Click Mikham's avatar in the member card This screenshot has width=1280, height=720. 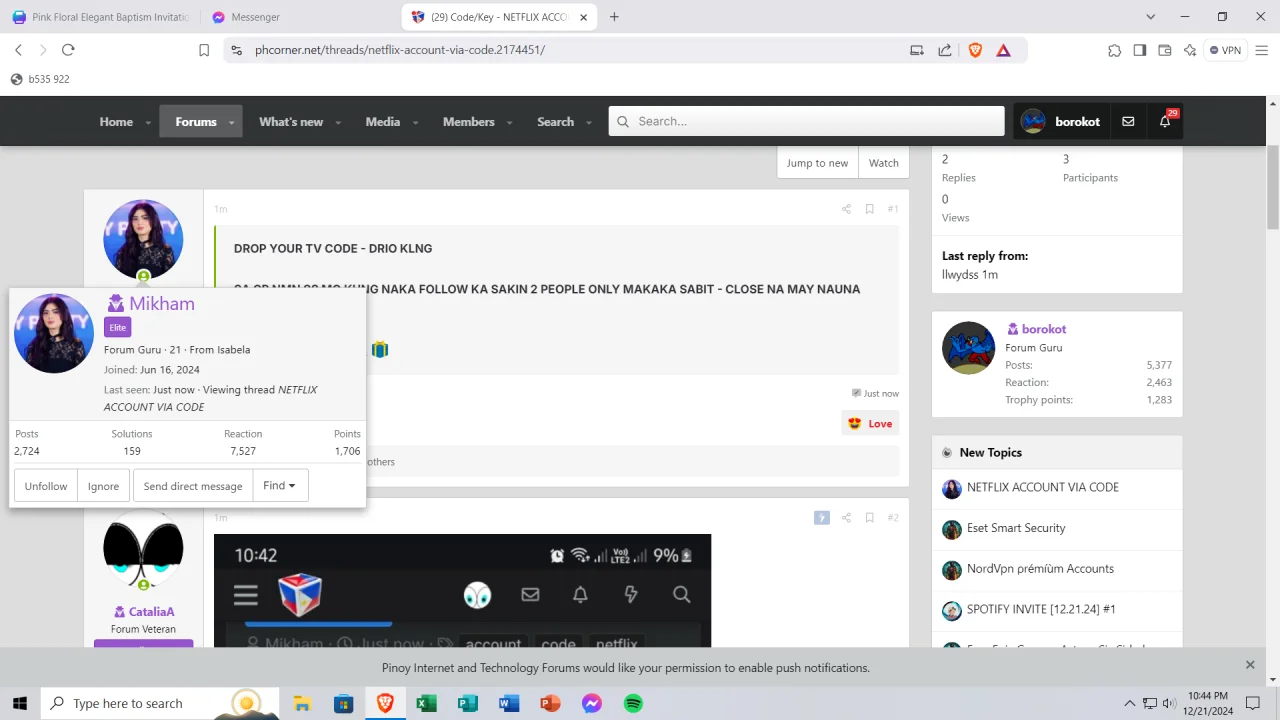(x=54, y=333)
